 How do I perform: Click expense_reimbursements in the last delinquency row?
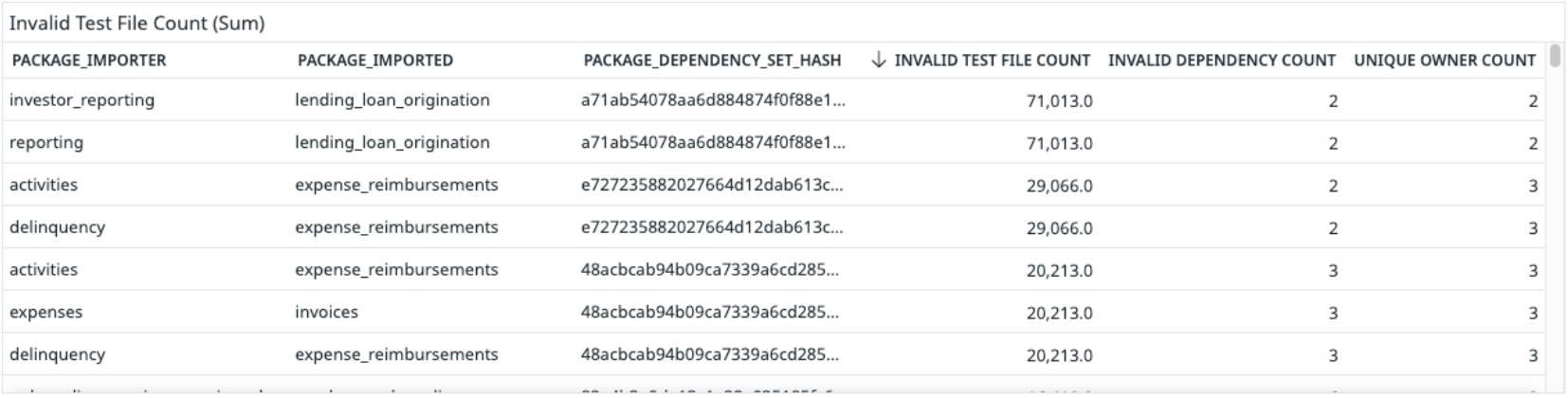[396, 355]
